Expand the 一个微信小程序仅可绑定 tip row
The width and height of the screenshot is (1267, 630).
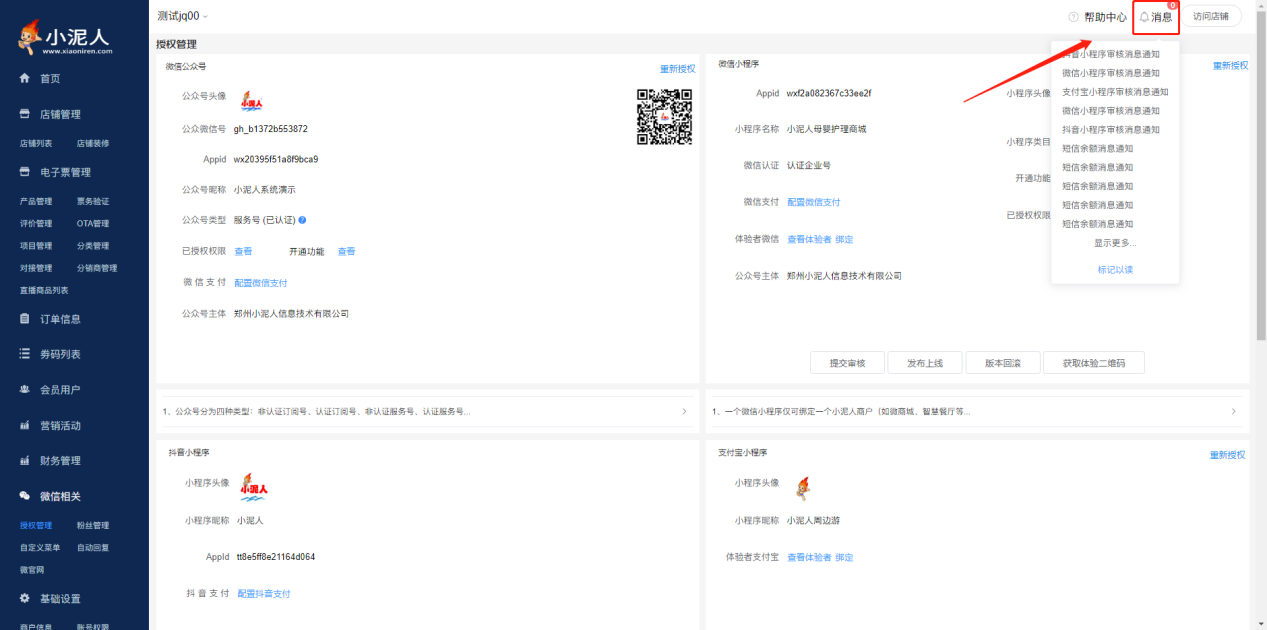tap(977, 411)
